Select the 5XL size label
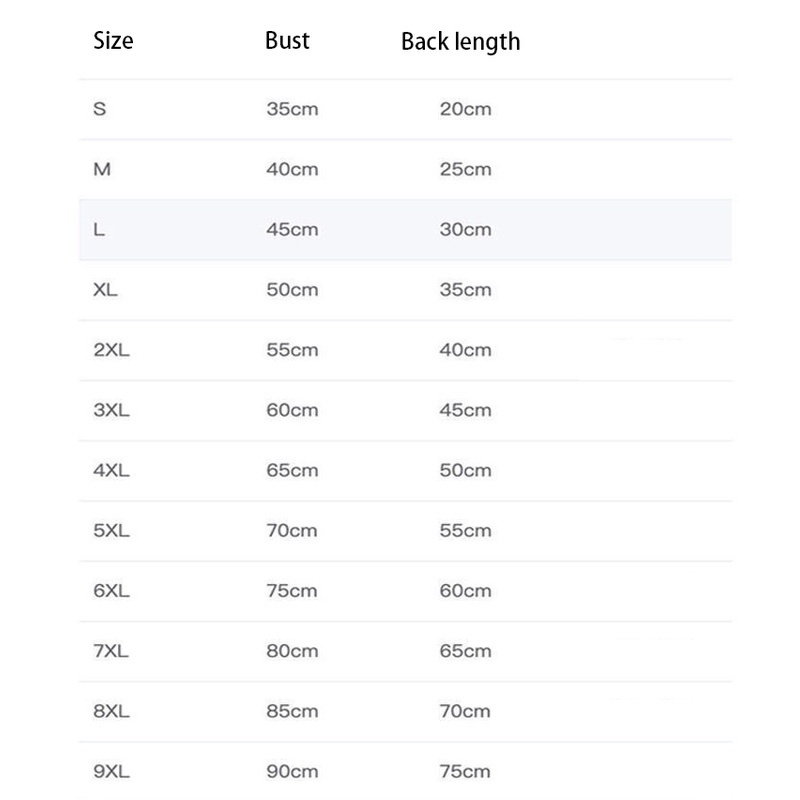800x800 pixels. tap(111, 531)
